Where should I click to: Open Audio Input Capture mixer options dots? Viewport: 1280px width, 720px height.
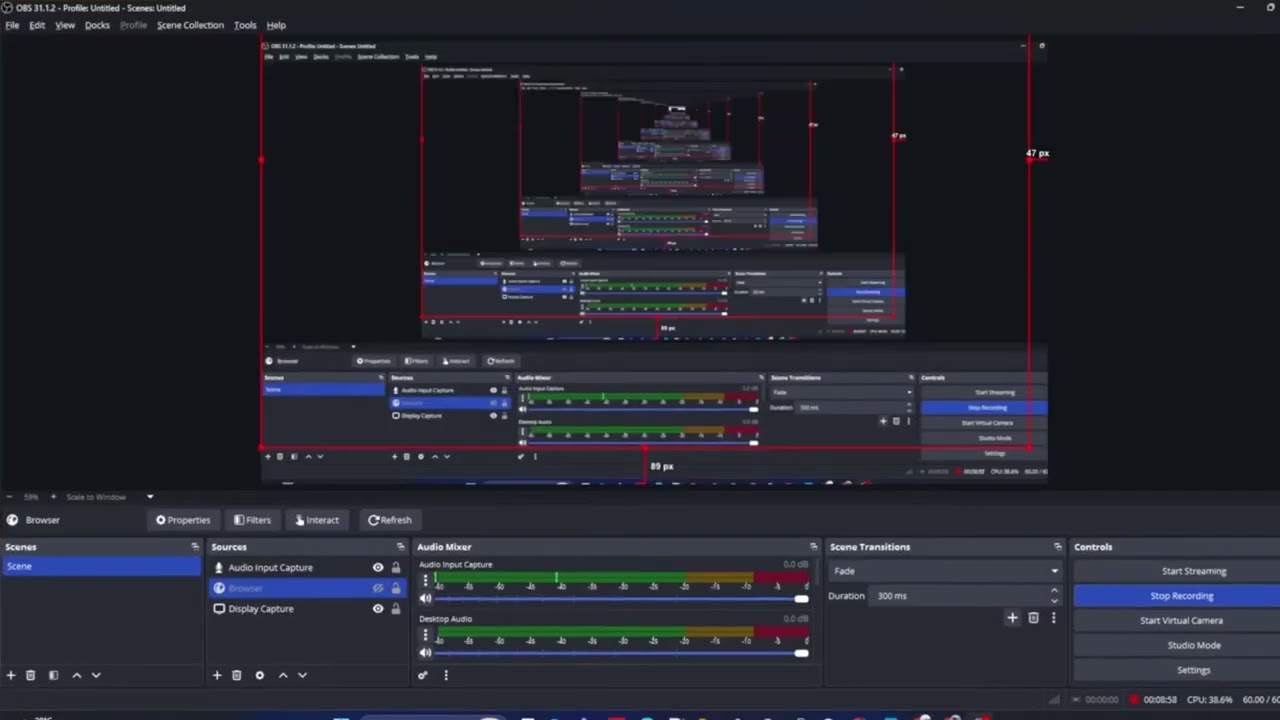click(425, 580)
